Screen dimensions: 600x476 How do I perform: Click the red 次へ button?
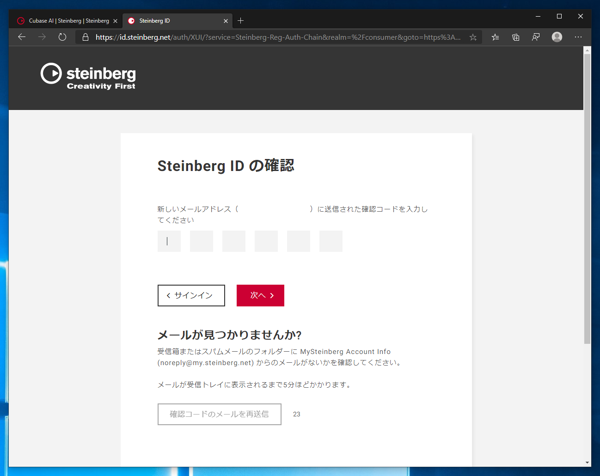point(260,295)
